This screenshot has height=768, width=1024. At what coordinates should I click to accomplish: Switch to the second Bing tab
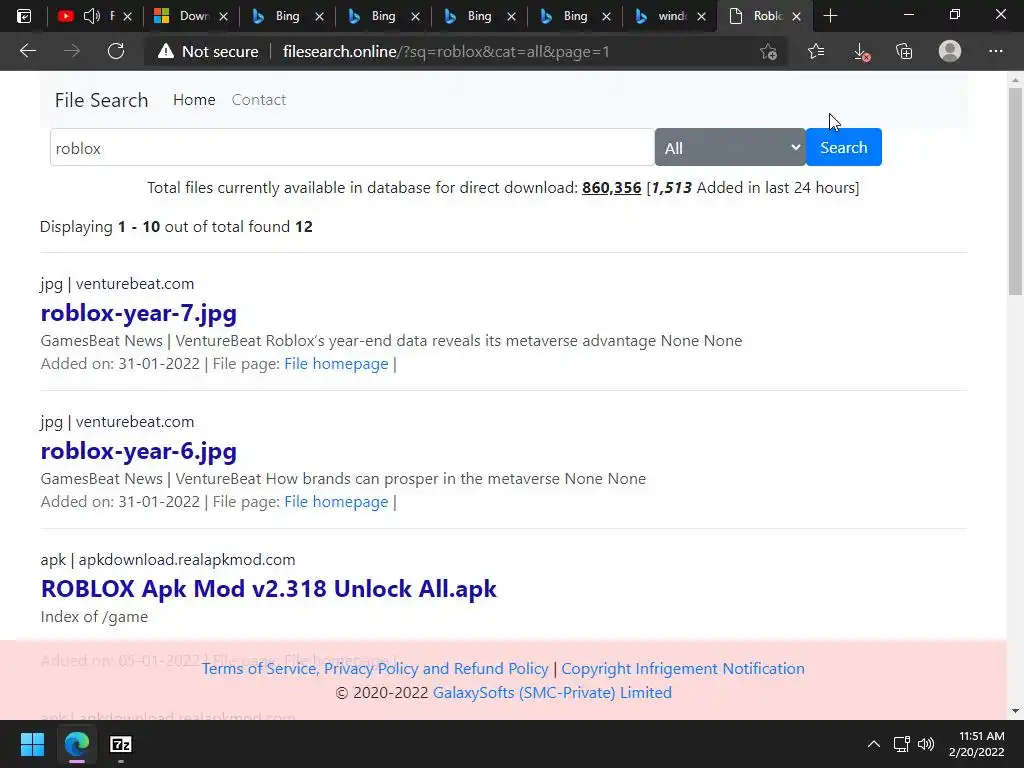pyautogui.click(x=382, y=16)
